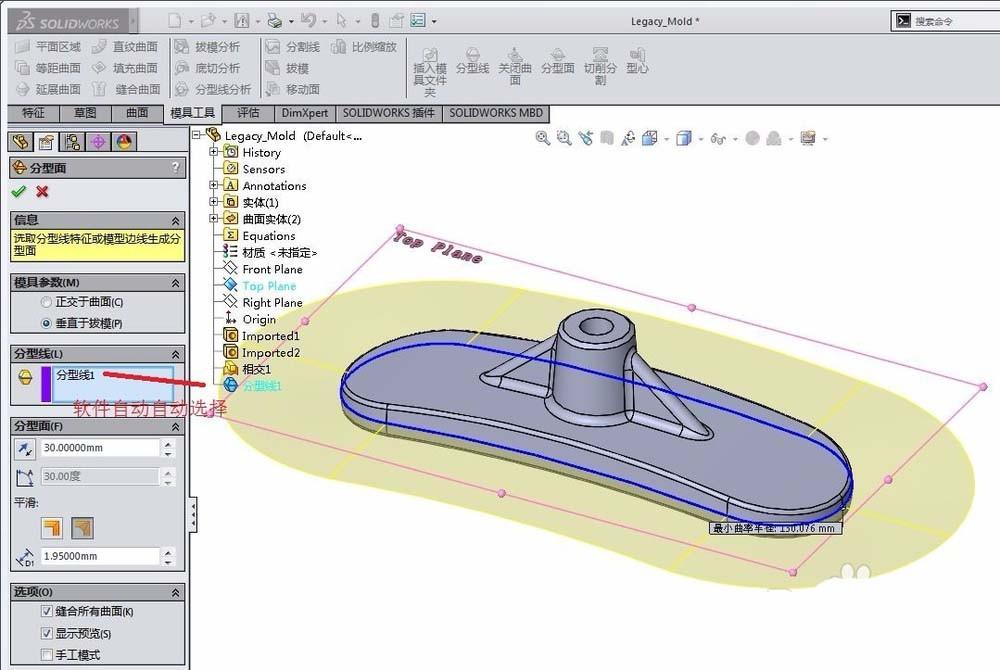
Task: Switch to the 评估 ribbon tab
Action: coord(248,113)
